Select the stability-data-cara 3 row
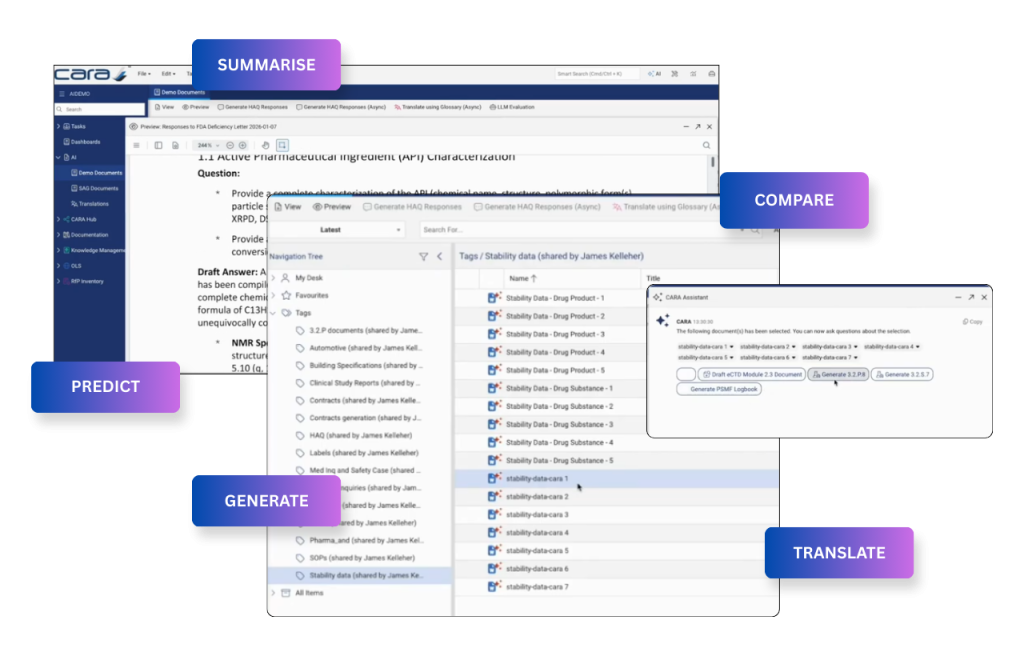The image size is (1024, 656). tap(537, 515)
